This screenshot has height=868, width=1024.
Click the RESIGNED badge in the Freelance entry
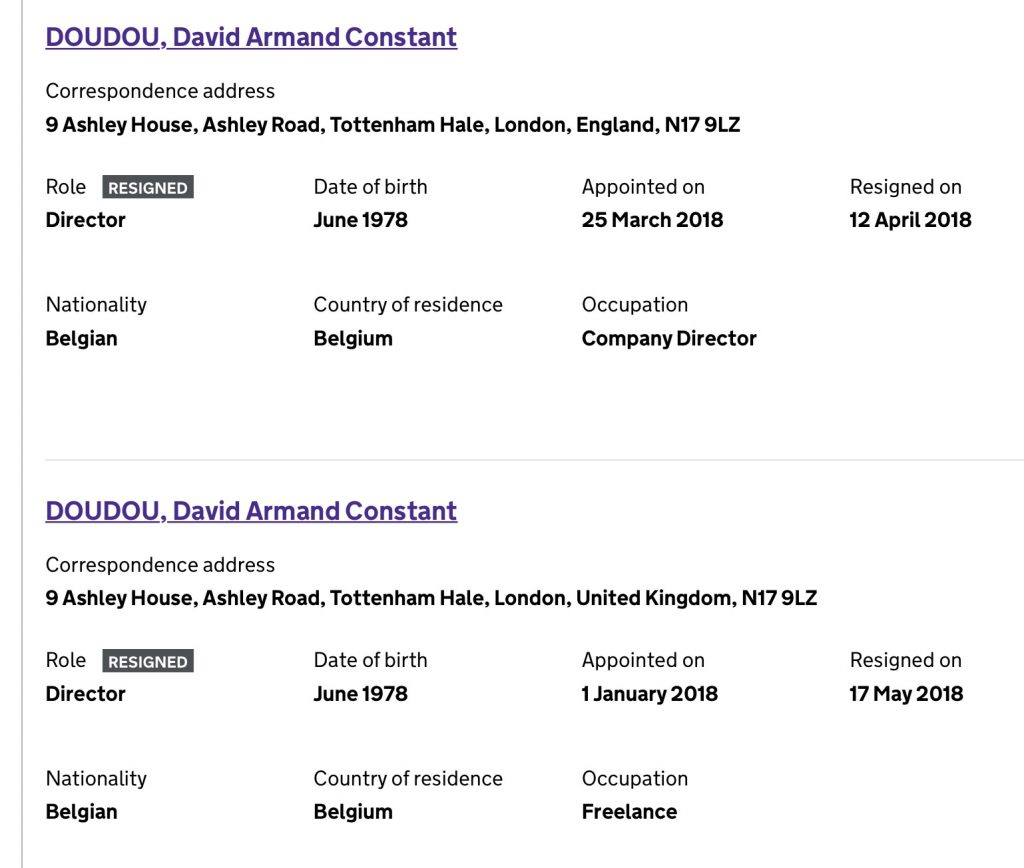click(x=148, y=662)
